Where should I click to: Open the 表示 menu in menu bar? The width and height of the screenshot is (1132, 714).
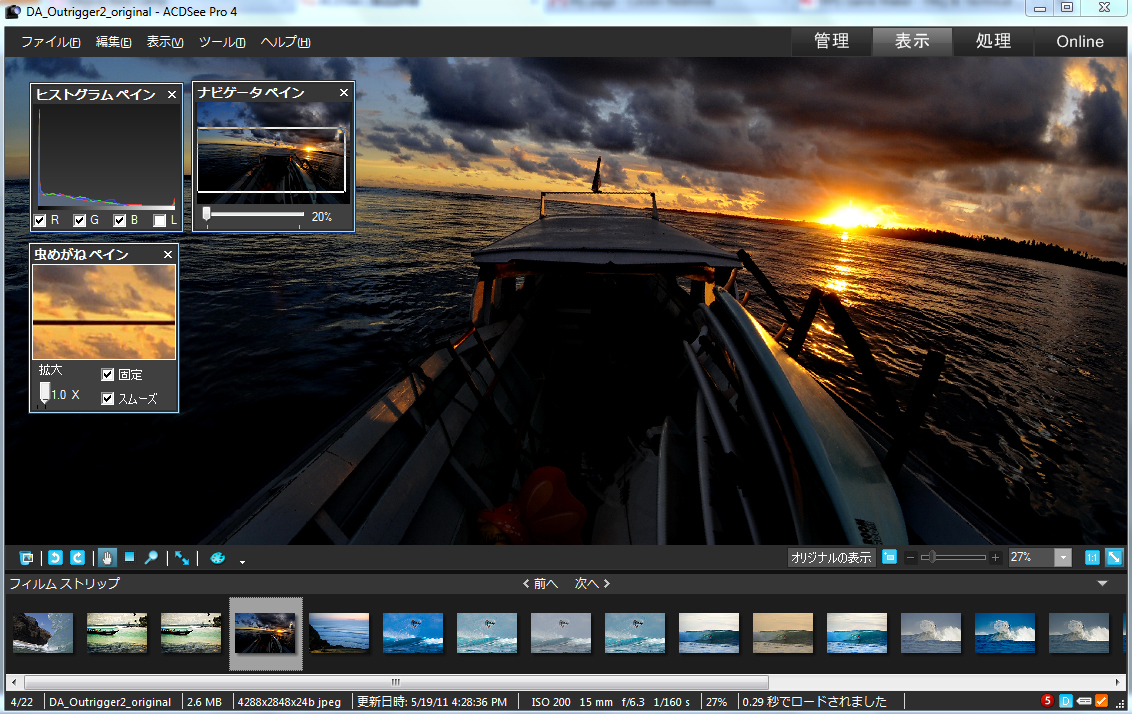(165, 42)
